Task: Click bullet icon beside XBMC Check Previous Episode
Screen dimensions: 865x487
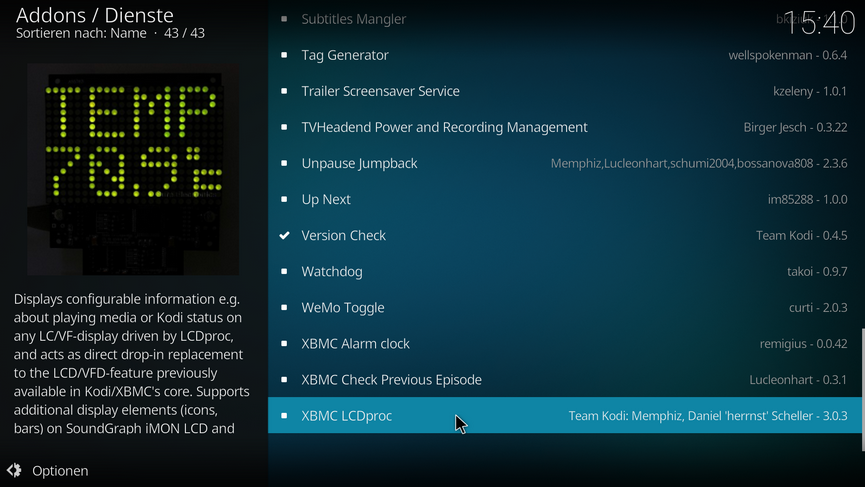Action: pyautogui.click(x=284, y=379)
